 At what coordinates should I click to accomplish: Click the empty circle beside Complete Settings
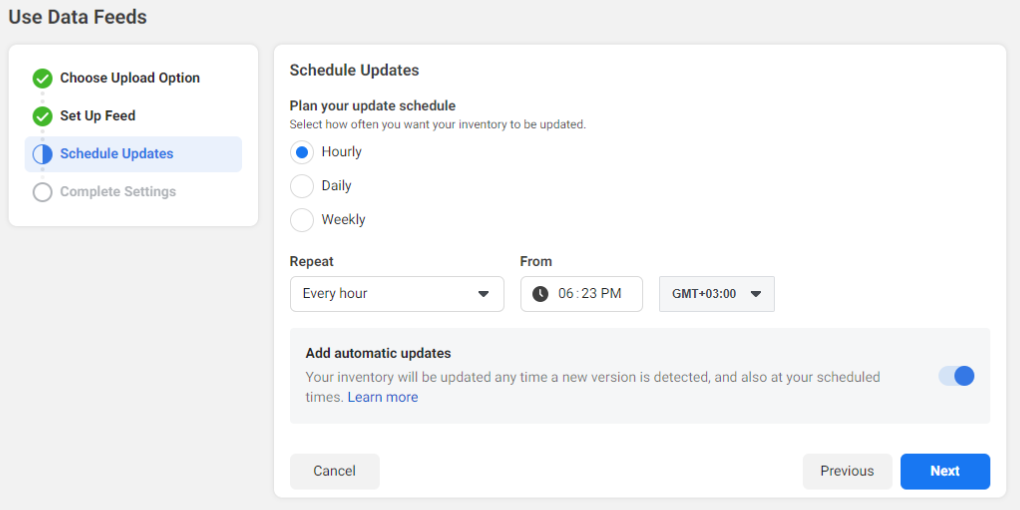pyautogui.click(x=42, y=192)
